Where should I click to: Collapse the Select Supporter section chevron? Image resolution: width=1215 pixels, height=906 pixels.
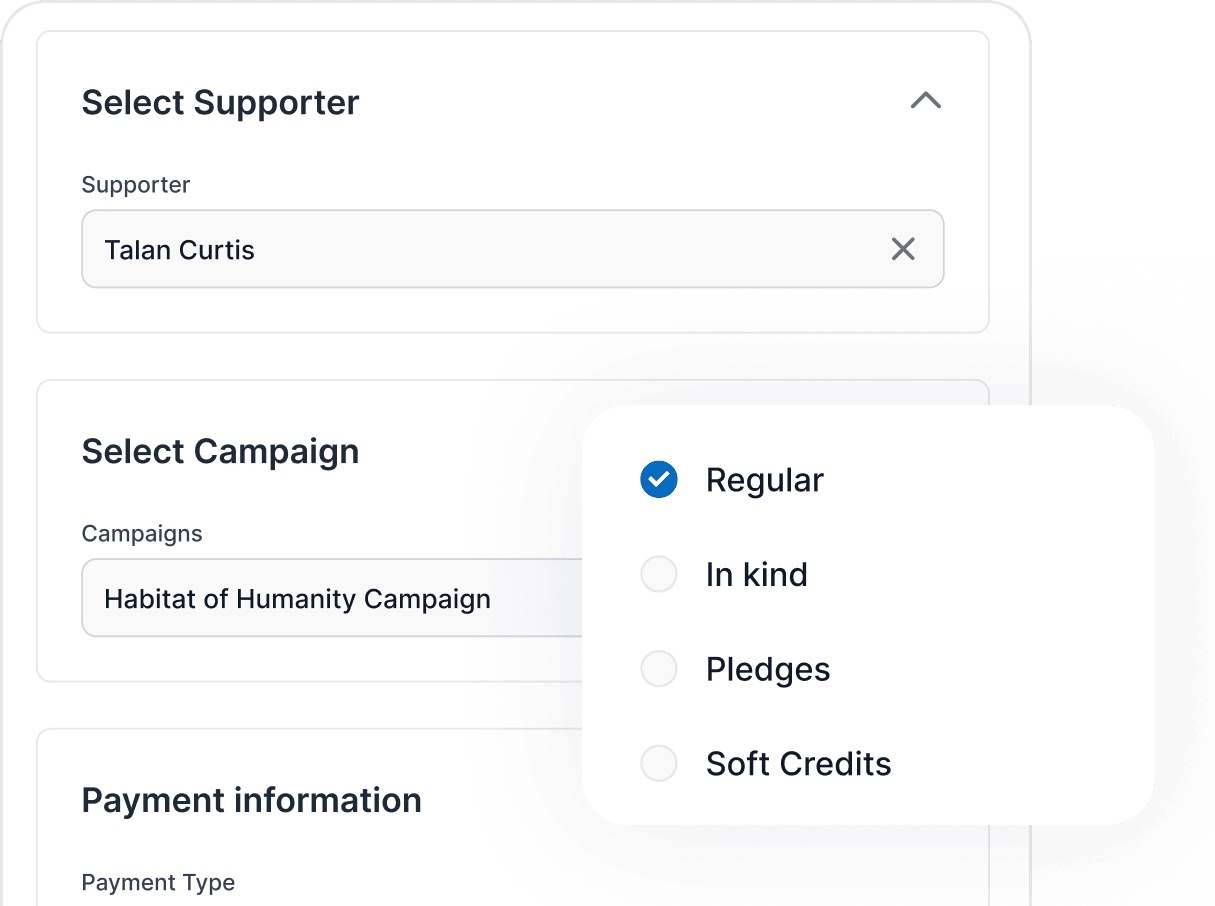926,101
